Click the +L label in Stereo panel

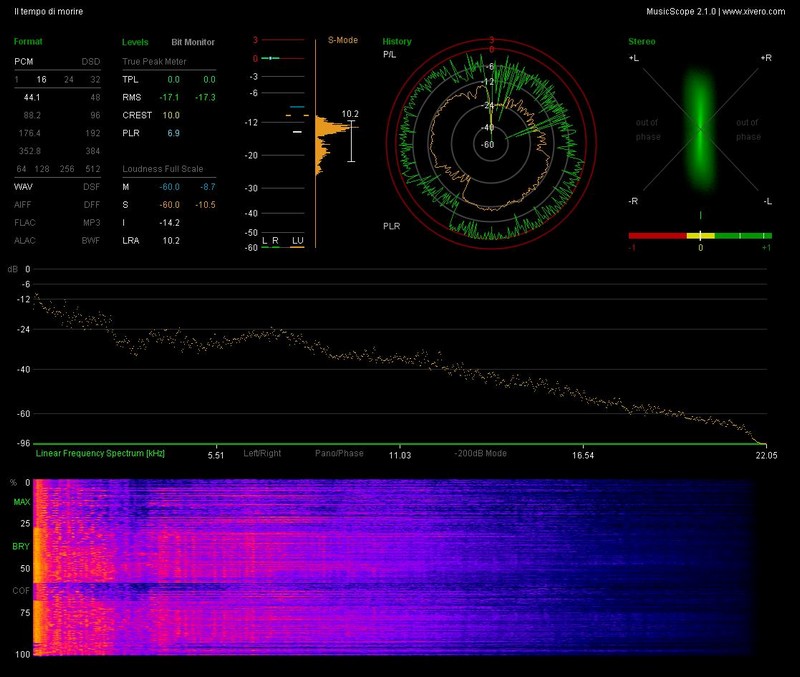tap(634, 58)
